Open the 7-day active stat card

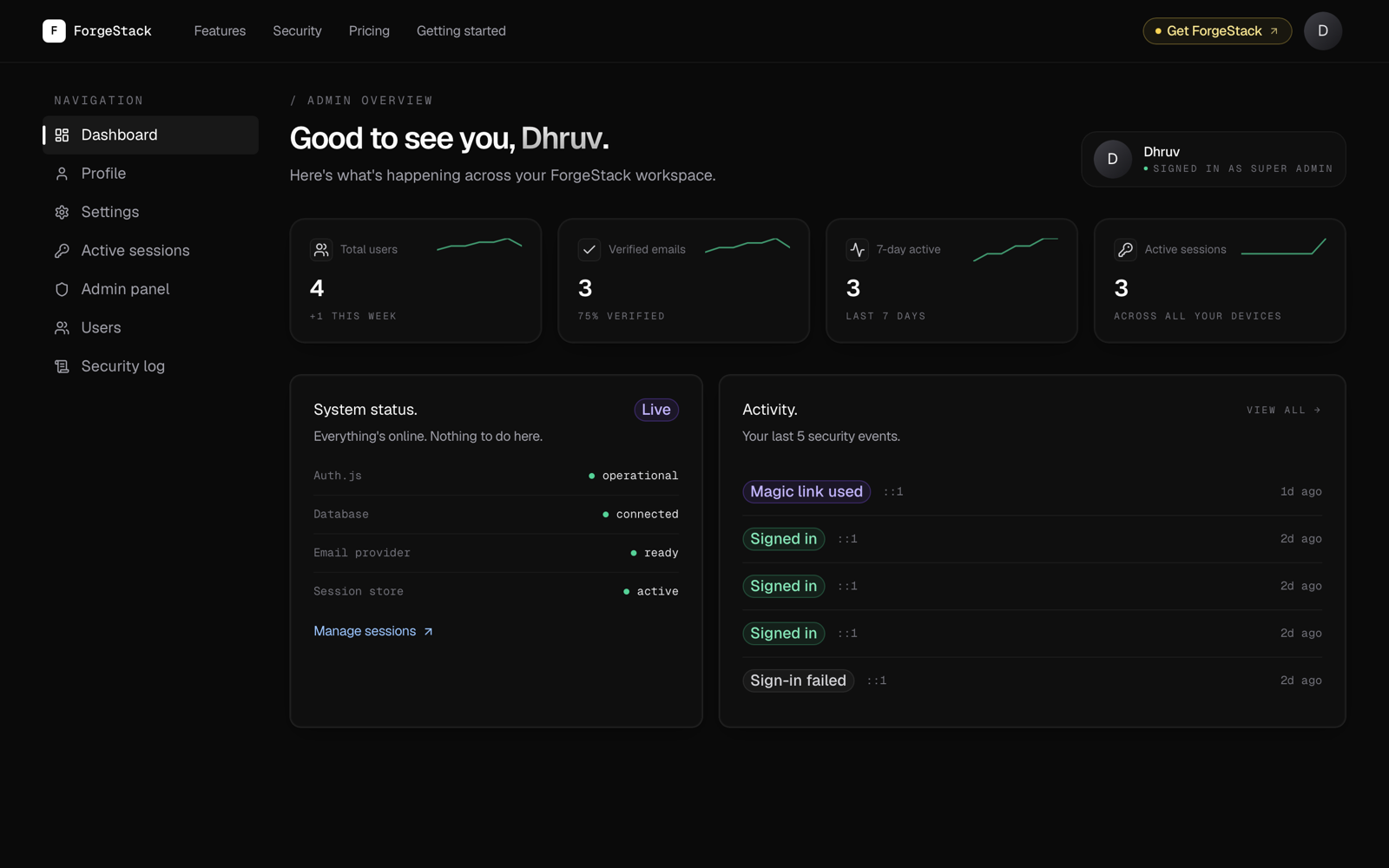point(952,280)
